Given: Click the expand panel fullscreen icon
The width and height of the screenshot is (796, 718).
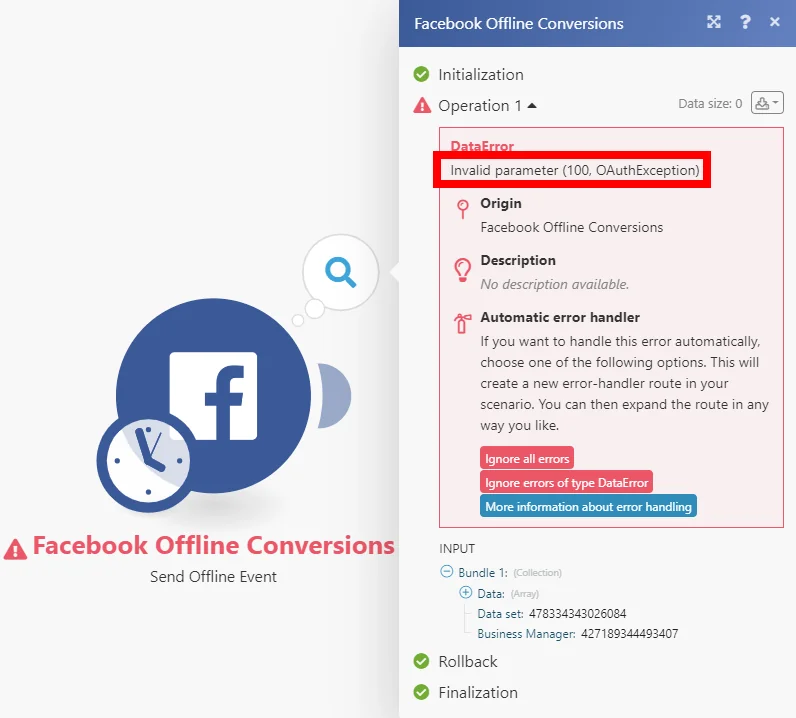Looking at the screenshot, I should (714, 22).
